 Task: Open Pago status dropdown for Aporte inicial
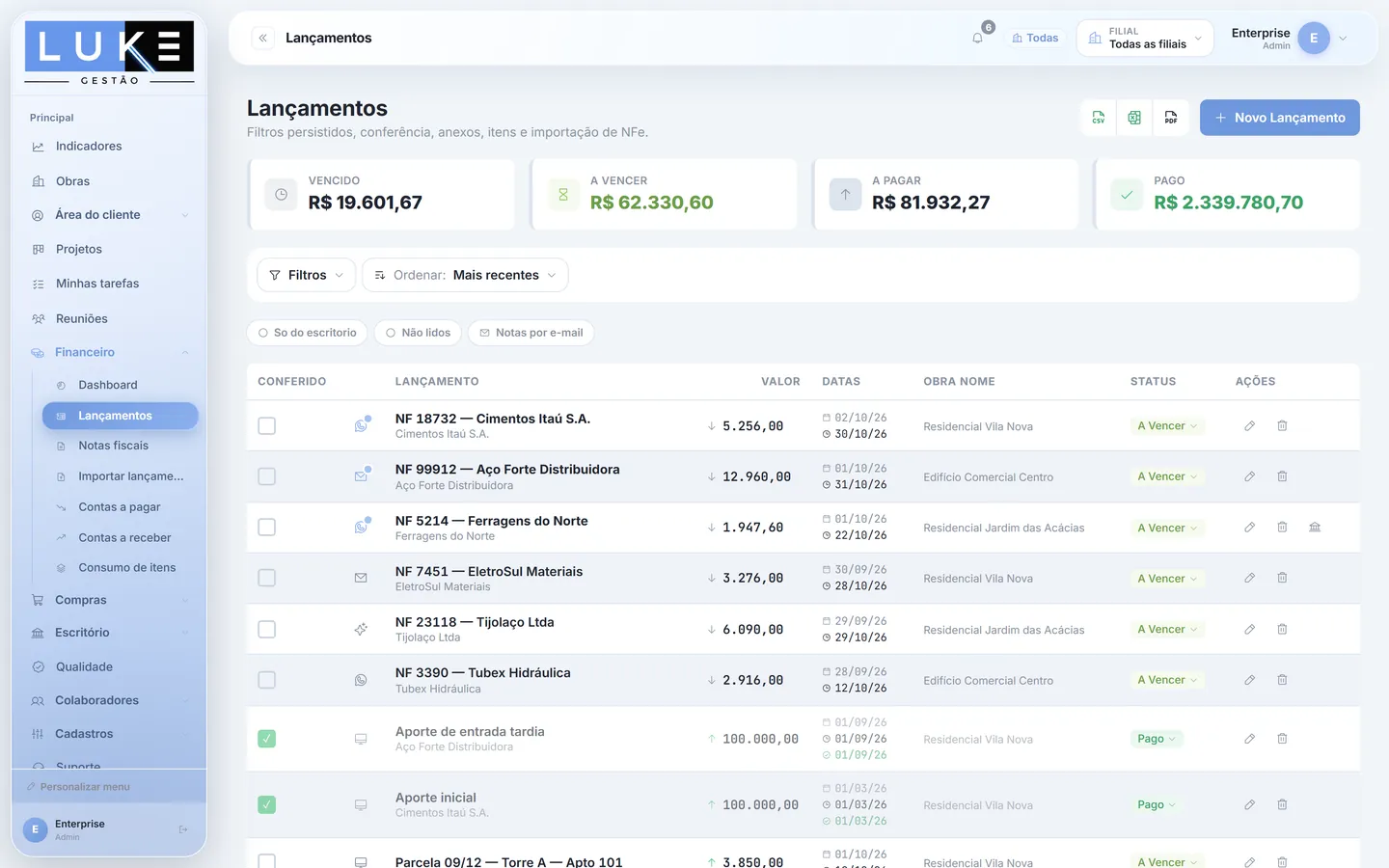[x=1157, y=804]
